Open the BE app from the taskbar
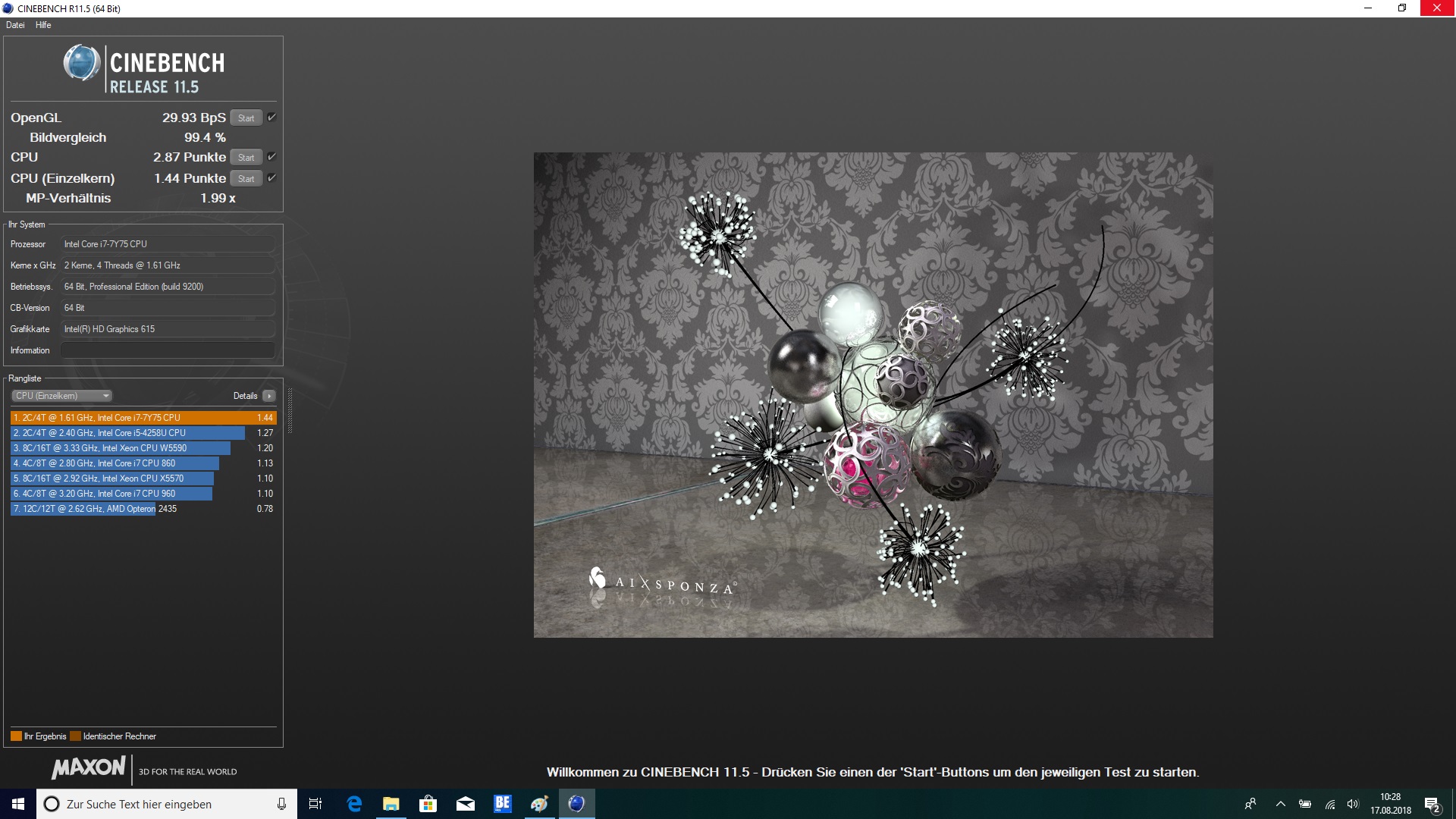The height and width of the screenshot is (819, 1456). tap(502, 804)
